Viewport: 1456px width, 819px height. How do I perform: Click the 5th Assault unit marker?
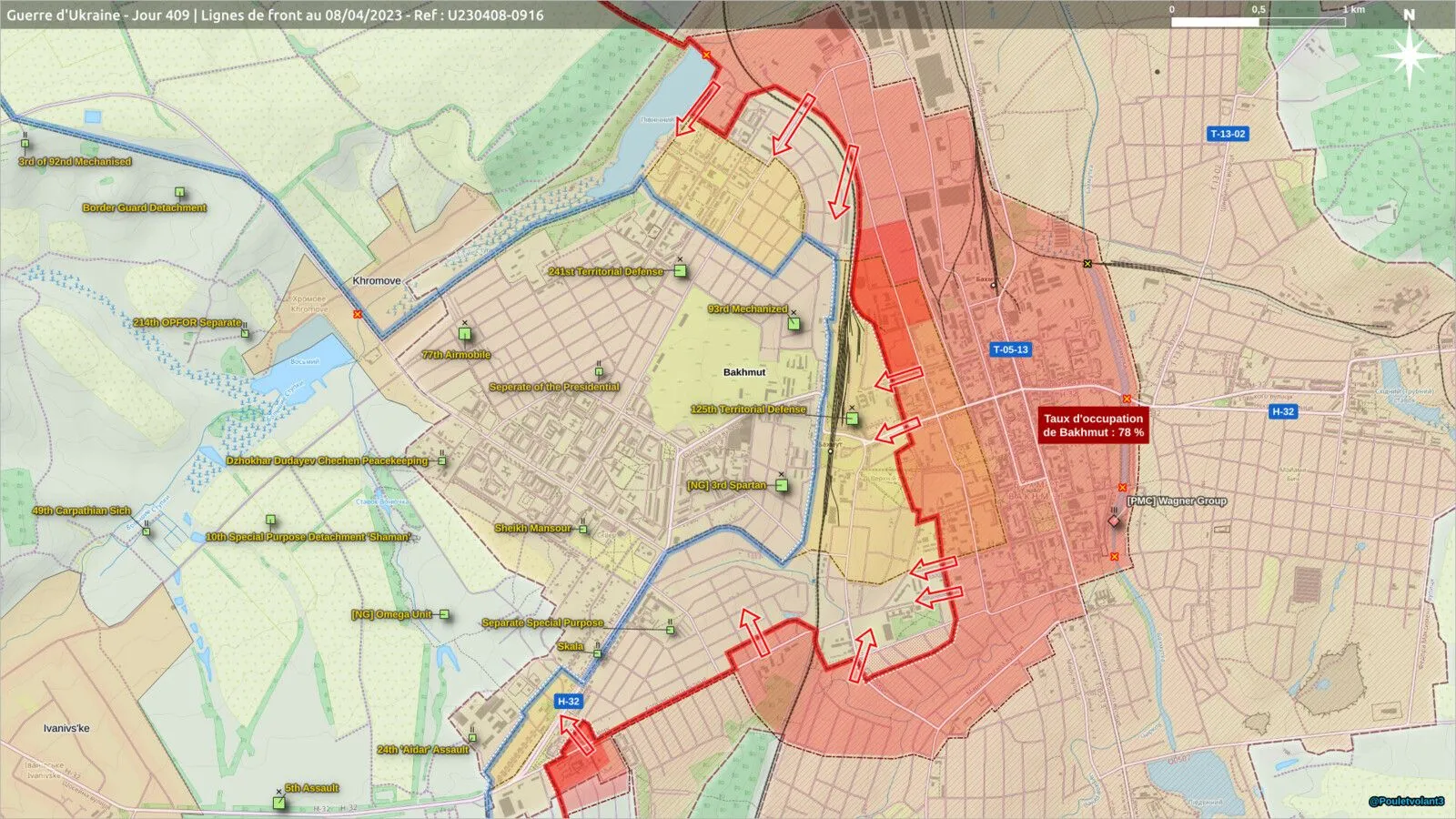click(x=279, y=802)
